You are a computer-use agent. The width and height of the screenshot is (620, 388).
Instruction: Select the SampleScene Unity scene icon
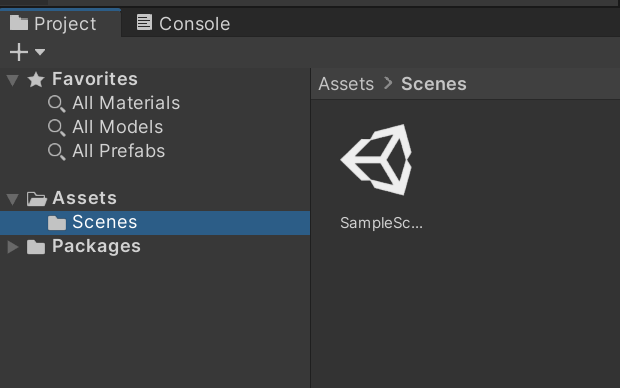[376, 159]
